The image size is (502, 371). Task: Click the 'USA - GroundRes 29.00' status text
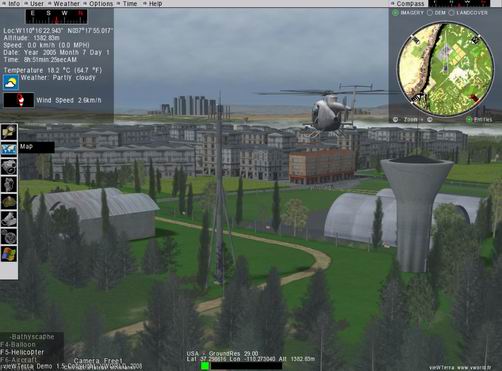tap(222, 353)
